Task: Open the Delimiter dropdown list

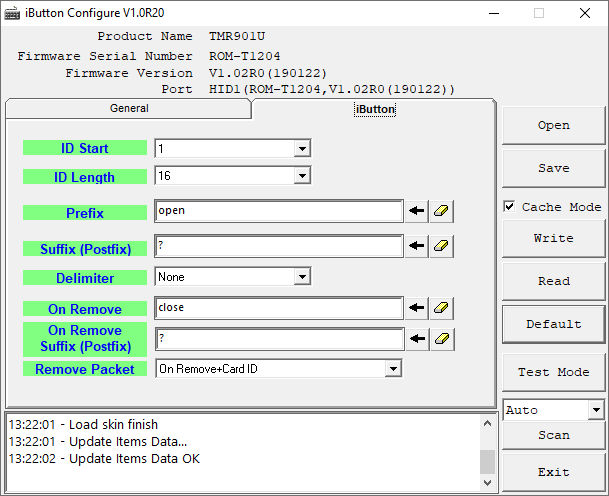Action: [302, 277]
